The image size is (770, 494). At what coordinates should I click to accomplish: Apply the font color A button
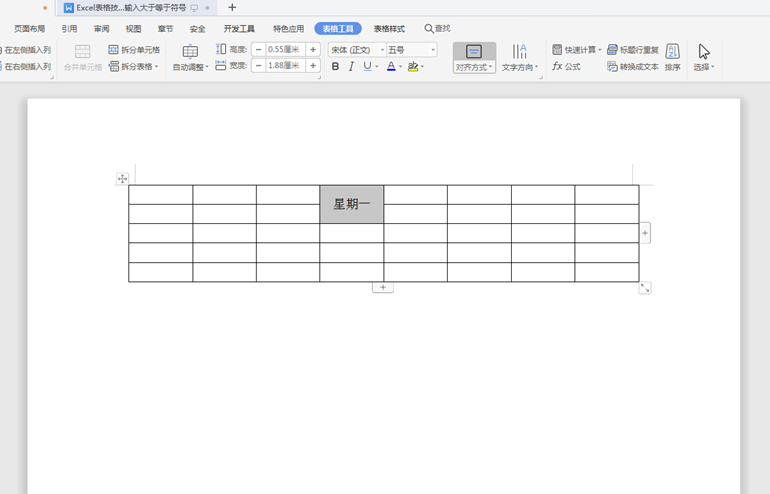[391, 66]
